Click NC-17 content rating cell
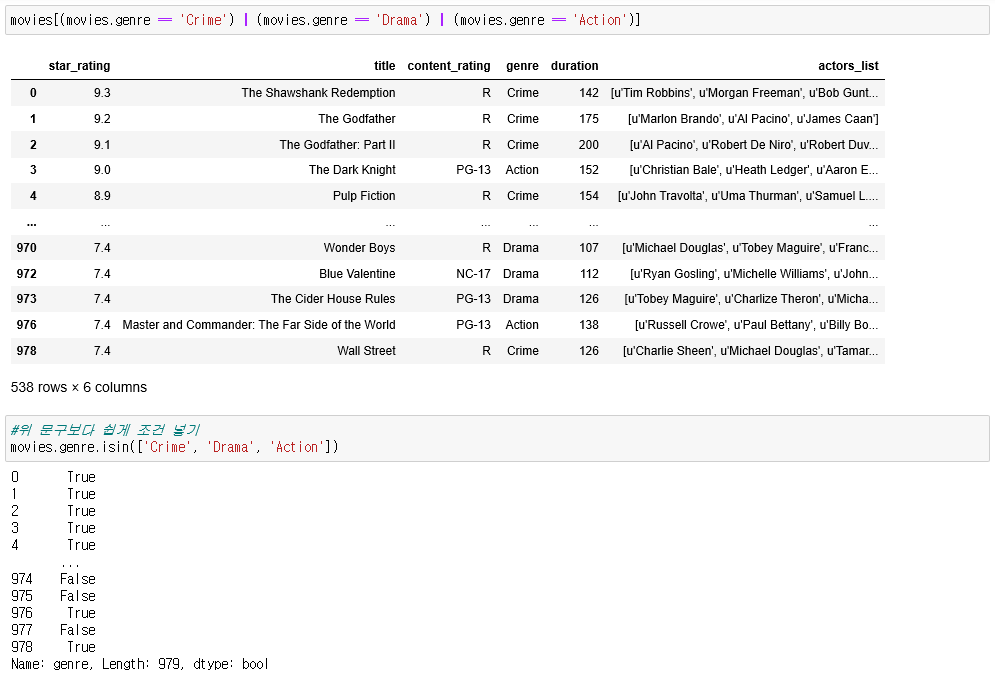This screenshot has height=677, width=995. [x=473, y=274]
